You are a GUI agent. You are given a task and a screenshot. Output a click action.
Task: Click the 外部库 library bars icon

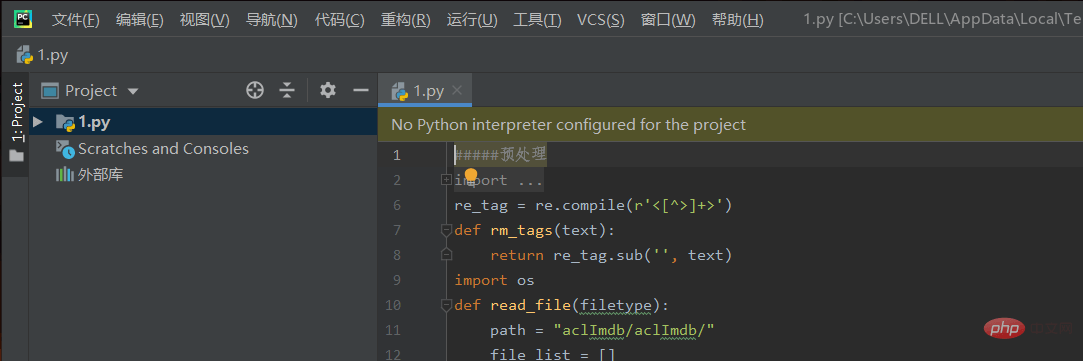click(65, 175)
